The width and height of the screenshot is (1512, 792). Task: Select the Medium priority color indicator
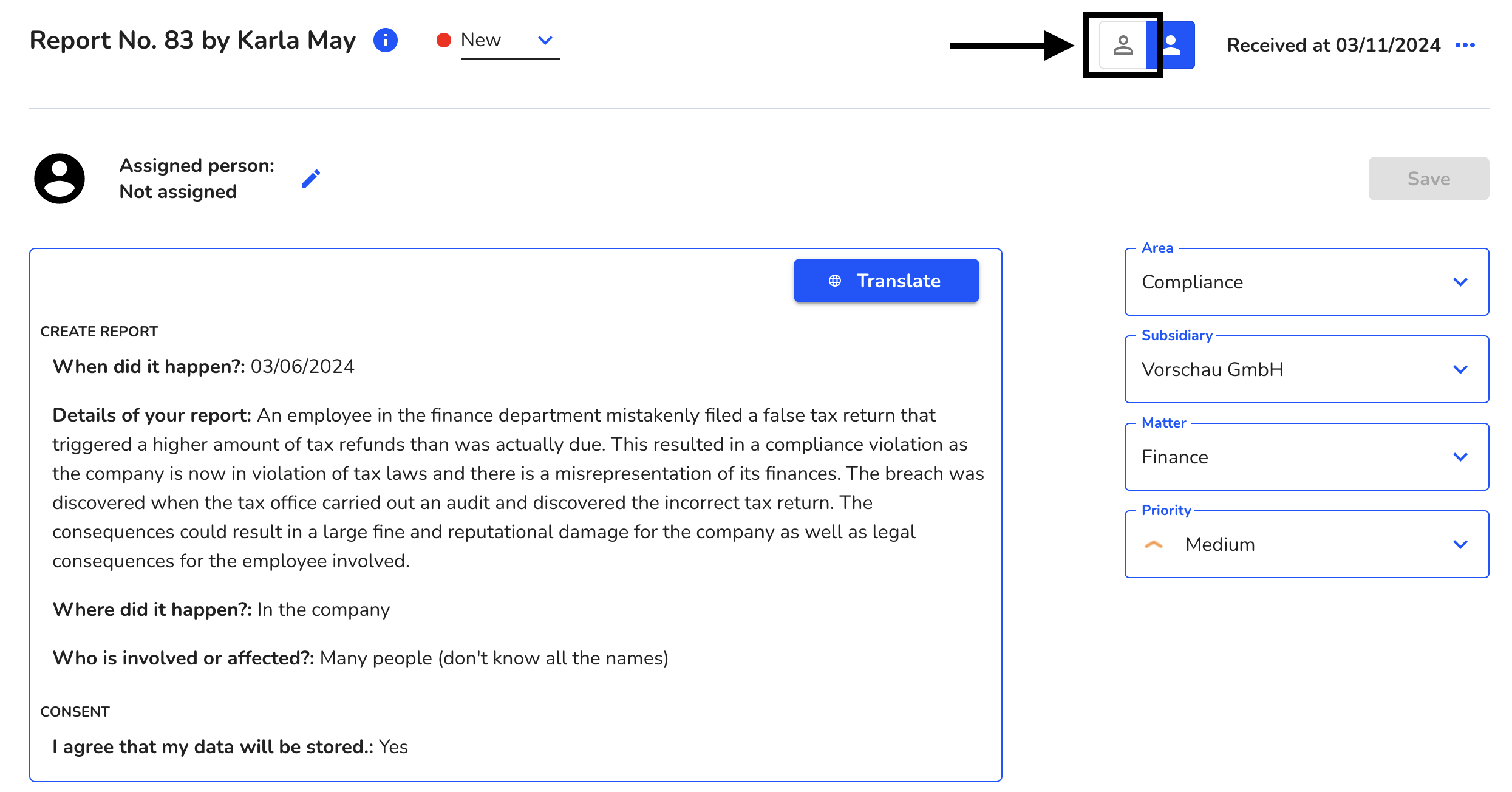click(x=1155, y=545)
